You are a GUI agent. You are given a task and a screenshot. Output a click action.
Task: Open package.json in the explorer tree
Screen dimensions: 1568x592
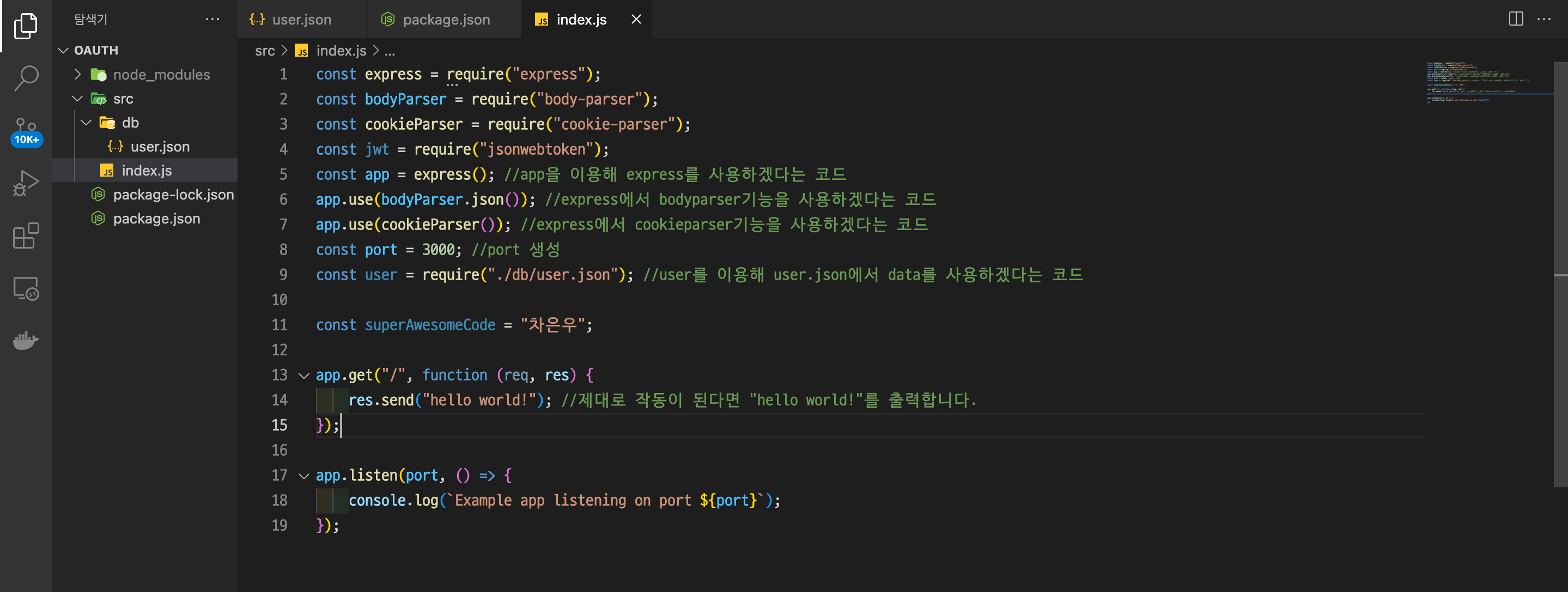click(145, 219)
